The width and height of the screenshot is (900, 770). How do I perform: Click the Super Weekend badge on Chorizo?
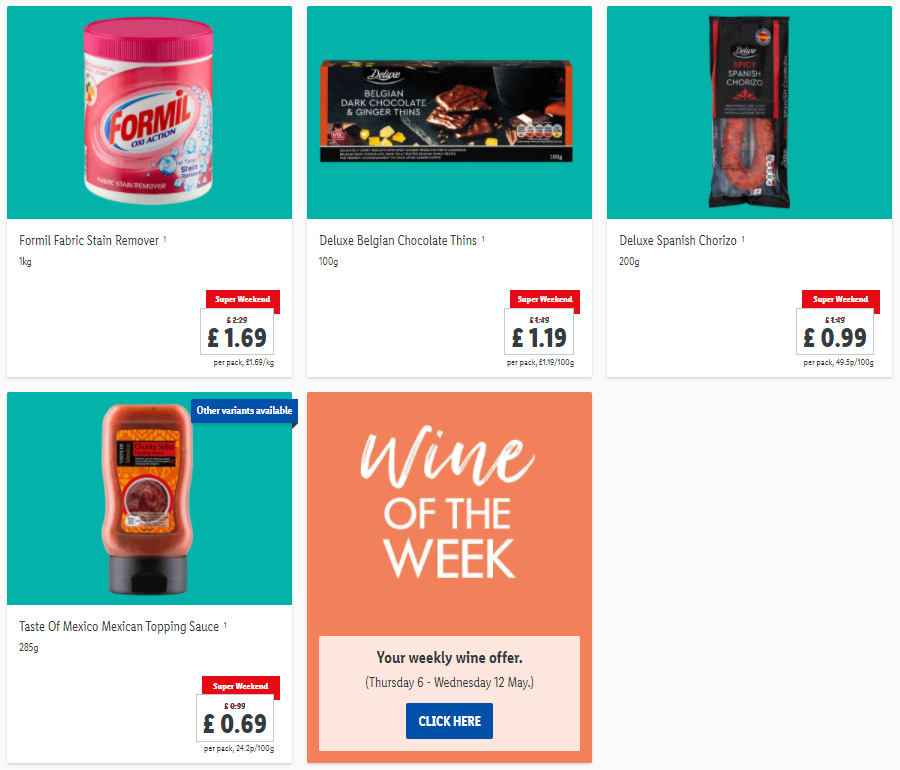[840, 300]
